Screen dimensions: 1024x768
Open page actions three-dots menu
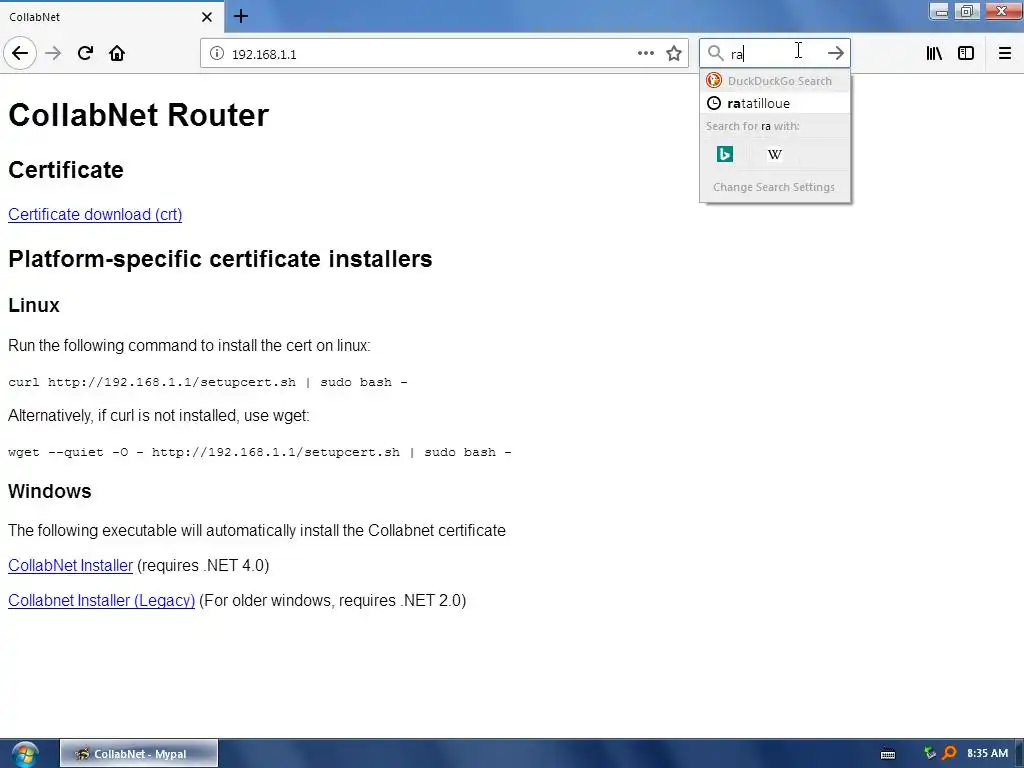point(646,53)
